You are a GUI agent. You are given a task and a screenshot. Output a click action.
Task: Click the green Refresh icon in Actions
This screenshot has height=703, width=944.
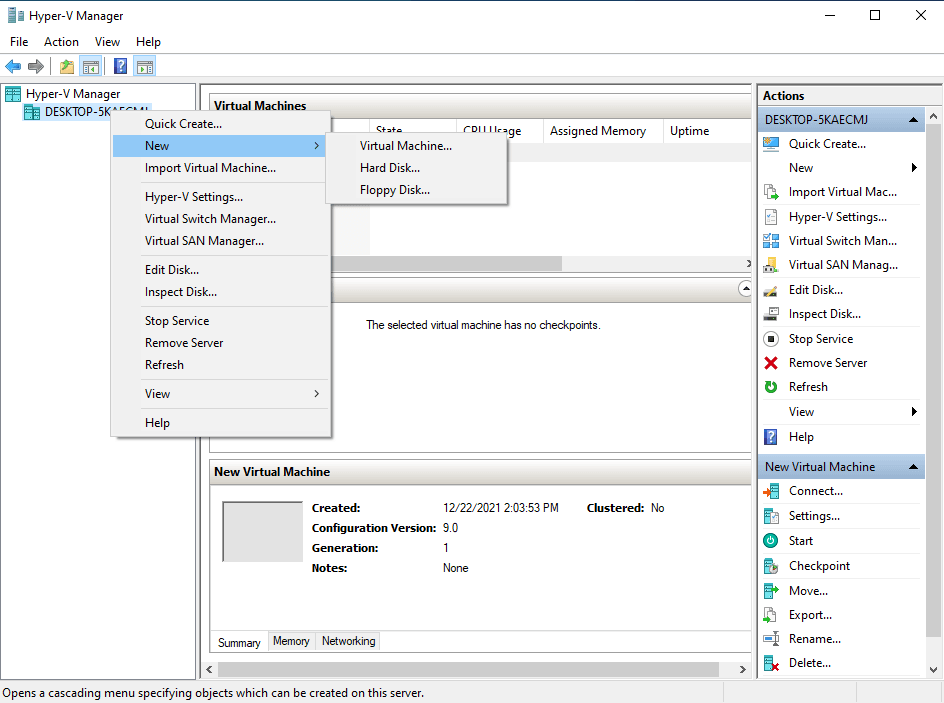click(771, 387)
